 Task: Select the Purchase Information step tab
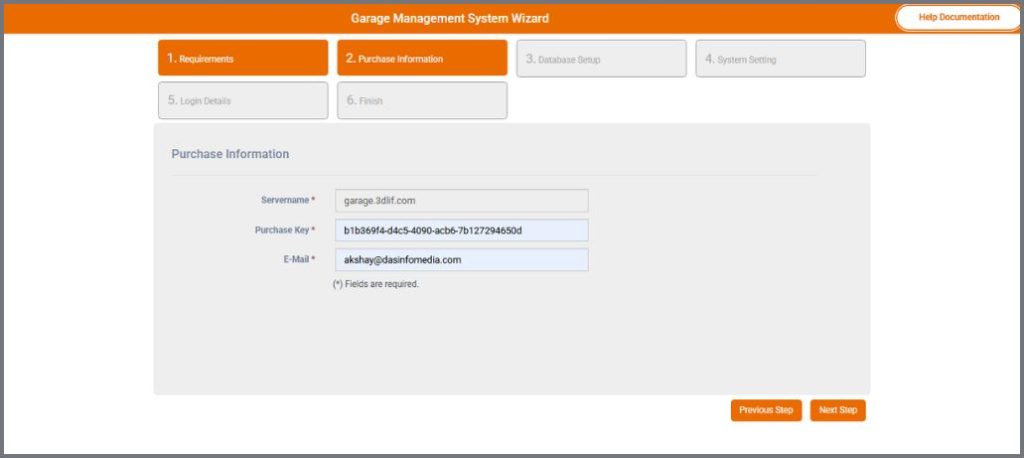(x=421, y=59)
